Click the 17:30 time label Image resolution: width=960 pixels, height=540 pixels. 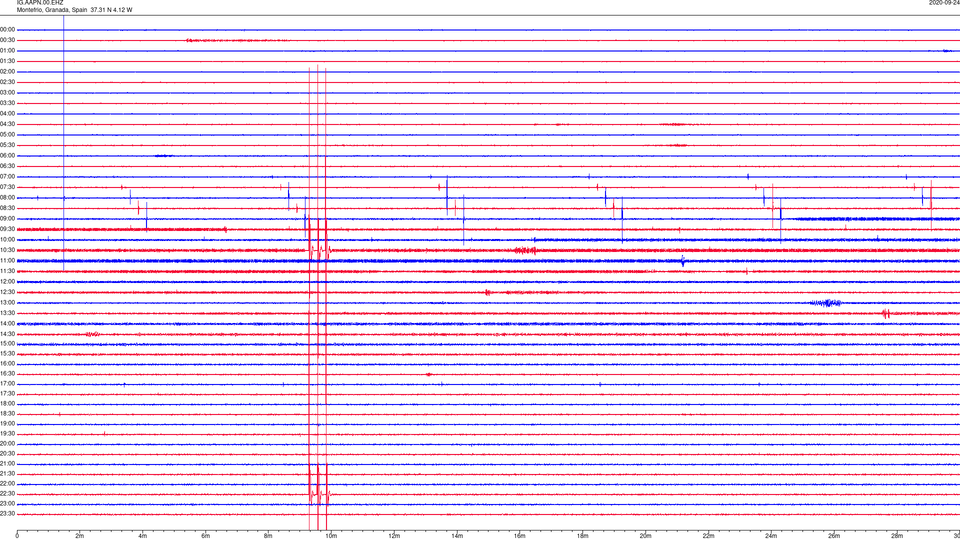(x=8, y=394)
